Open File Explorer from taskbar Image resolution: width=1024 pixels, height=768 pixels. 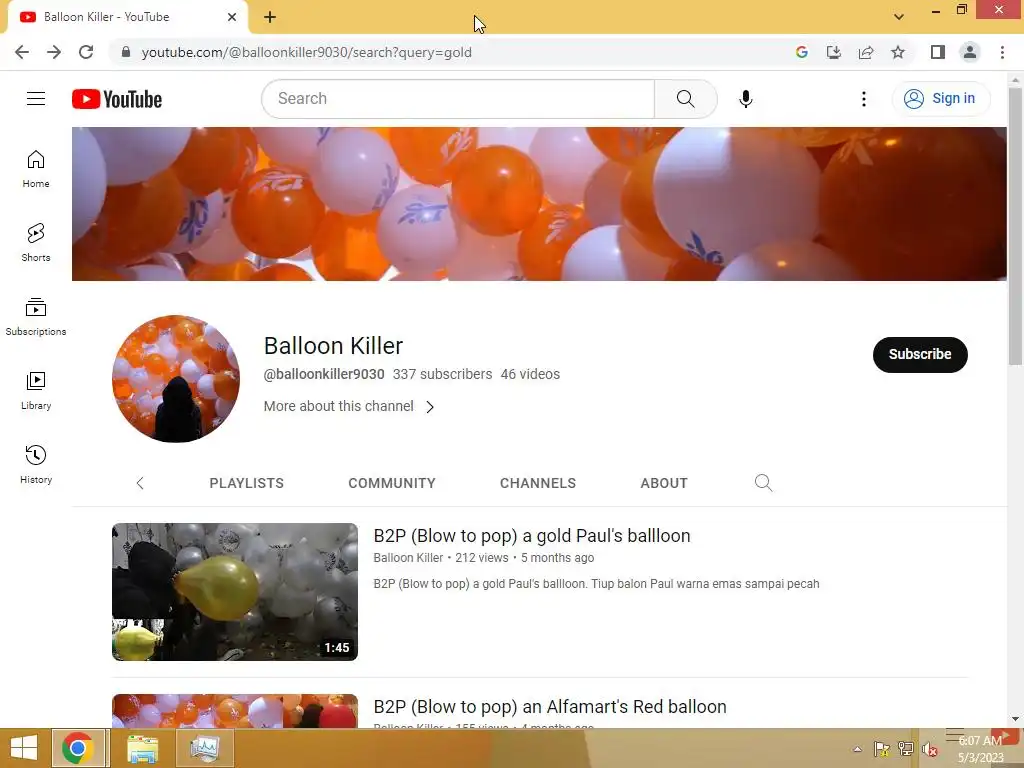click(x=142, y=748)
